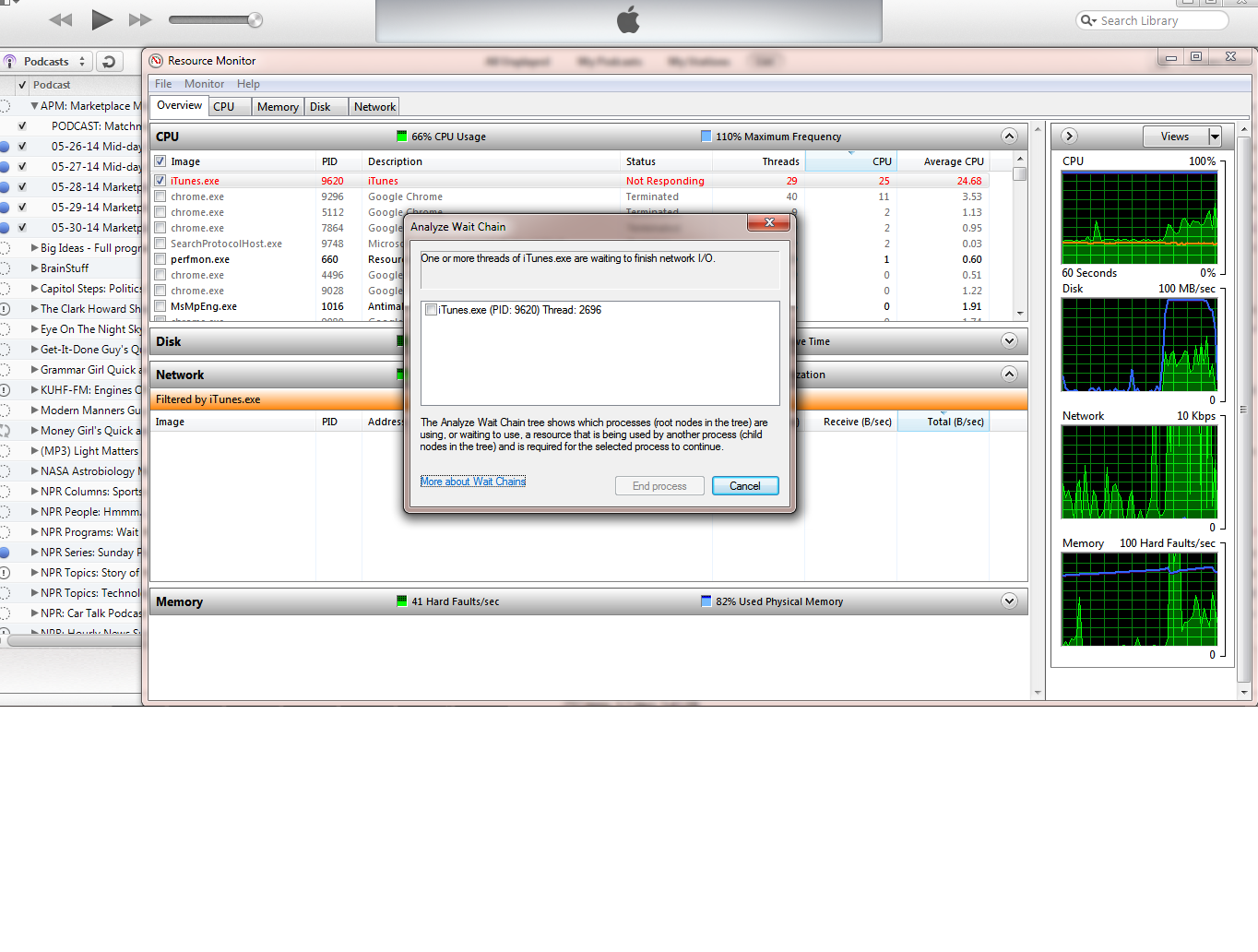The width and height of the screenshot is (1258, 952).
Task: Open the File menu in Resource Monitor
Action: [163, 84]
